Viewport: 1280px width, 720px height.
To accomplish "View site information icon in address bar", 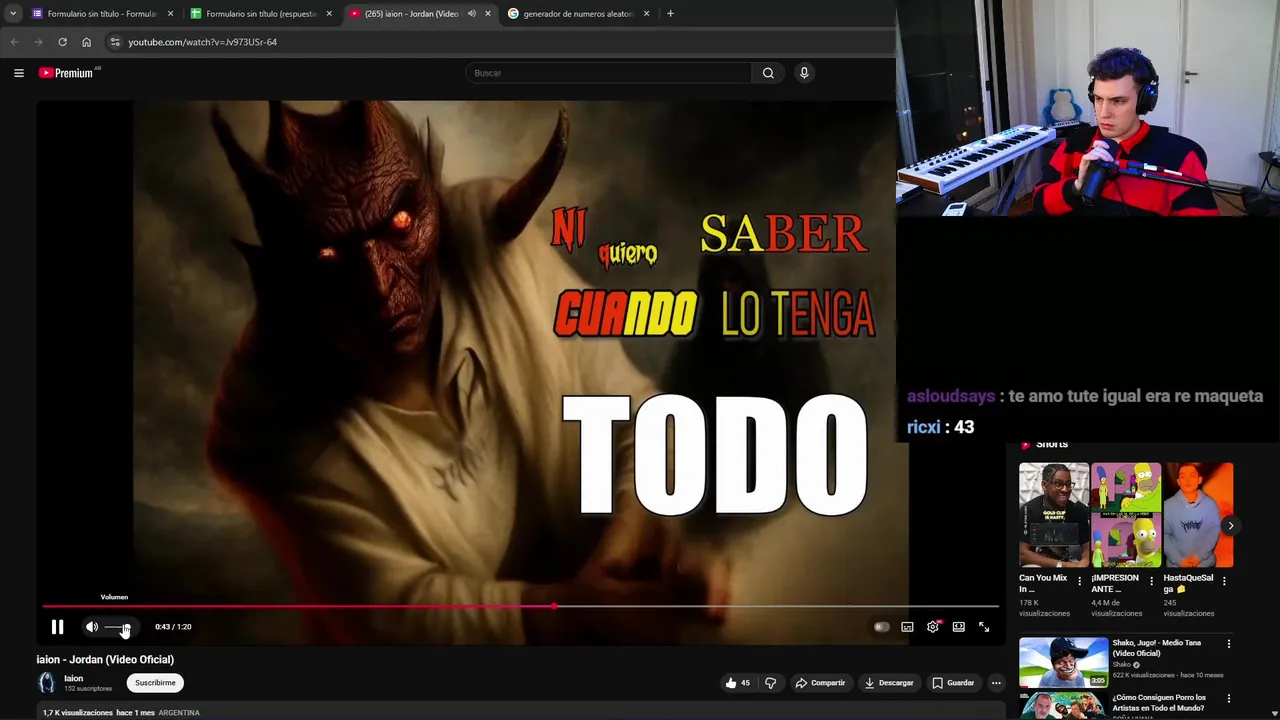I will point(115,42).
